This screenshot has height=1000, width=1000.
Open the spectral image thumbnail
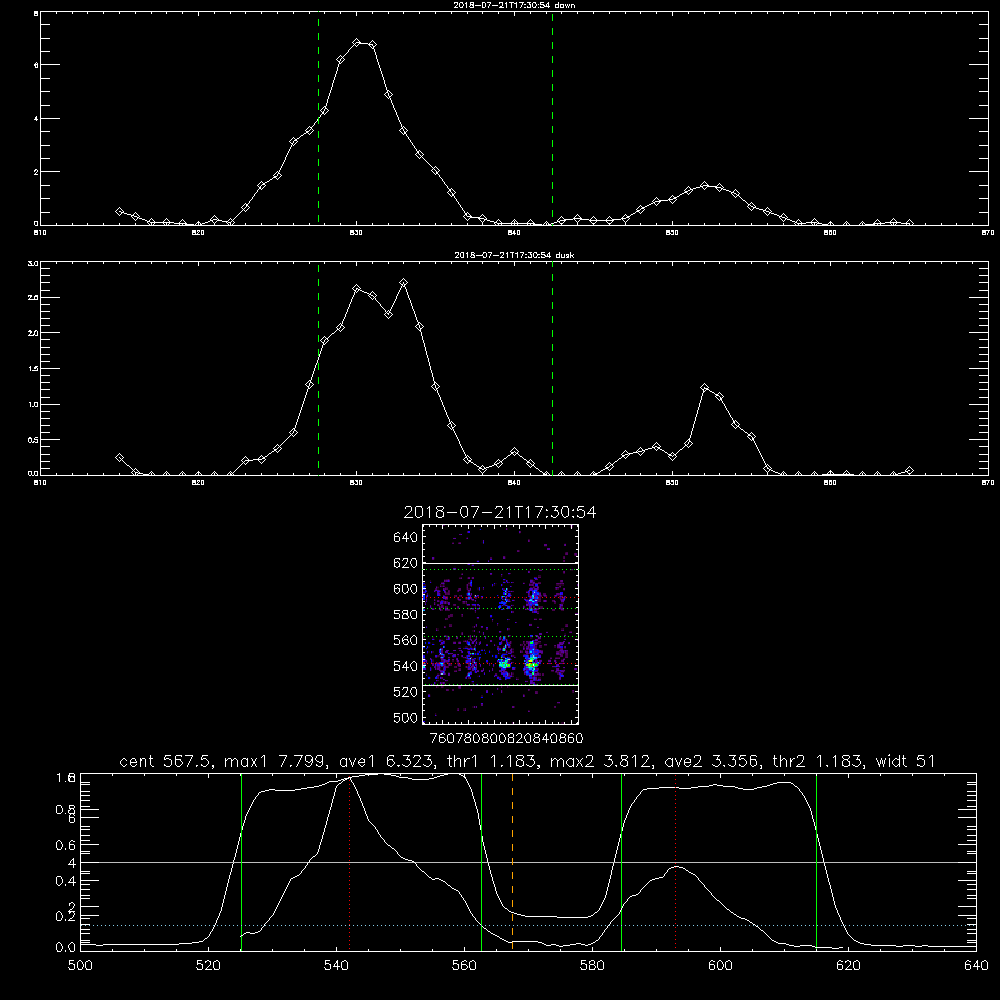[x=501, y=624]
